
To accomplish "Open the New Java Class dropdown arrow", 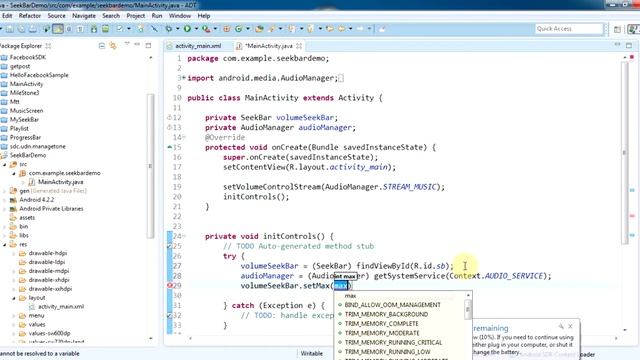I will coord(247,29).
